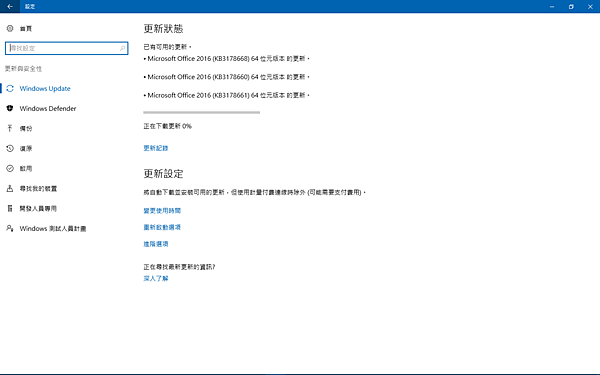The width and height of the screenshot is (600, 375).
Task: Click the search magnifier icon
Action: [x=122, y=48]
